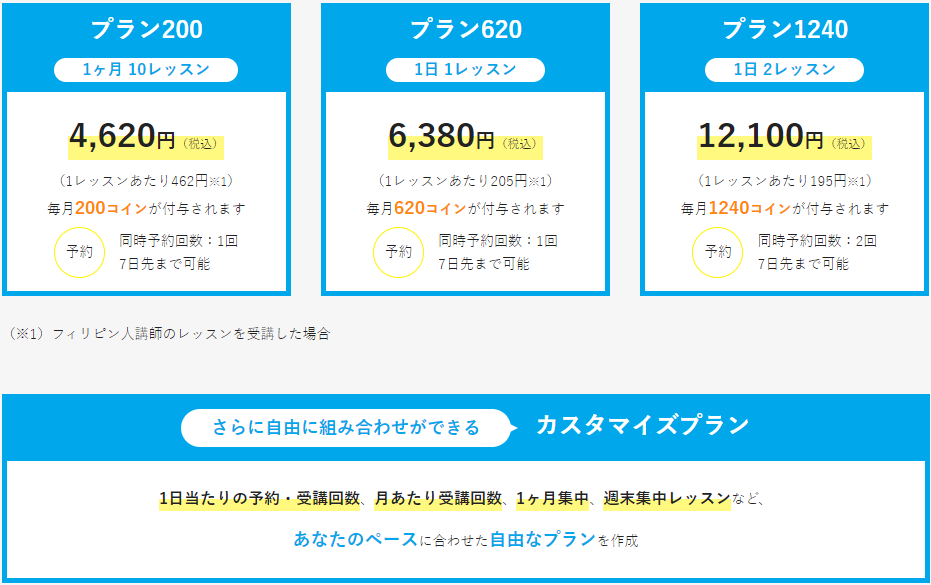Click the さらに自由に組み合わせができる speech bubble
The image size is (931, 585).
[346, 428]
